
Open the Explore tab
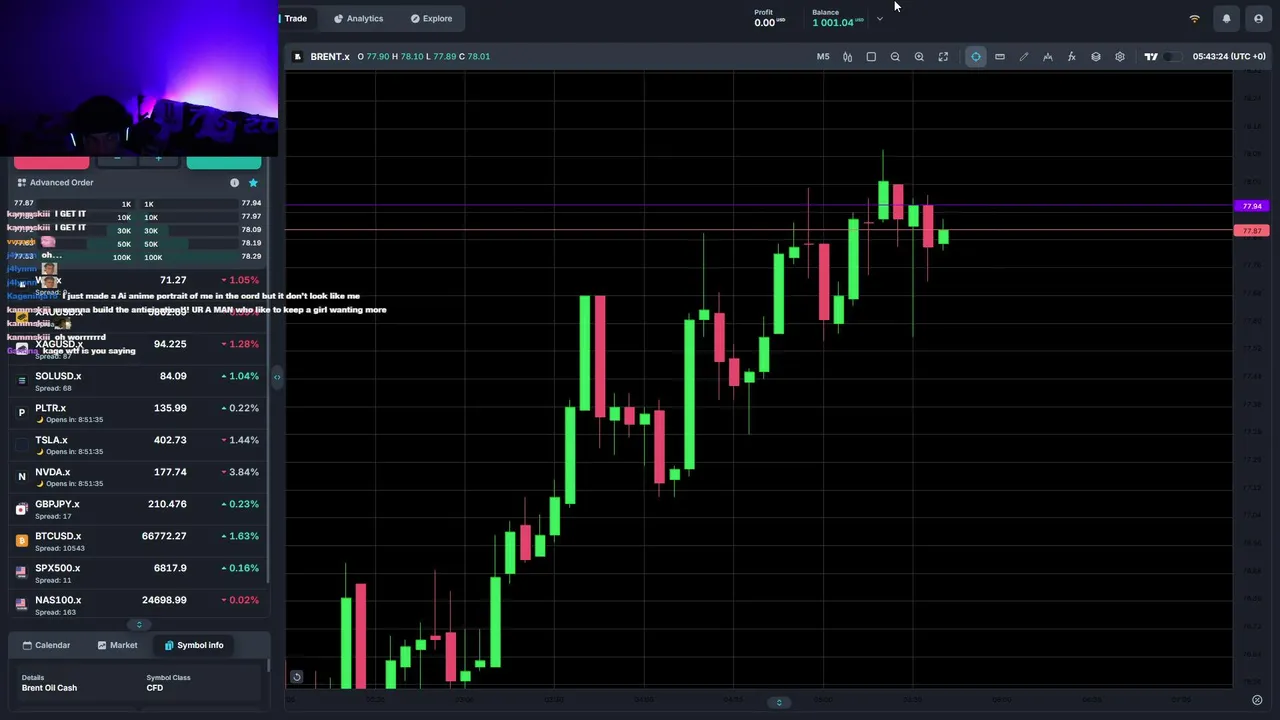click(431, 18)
